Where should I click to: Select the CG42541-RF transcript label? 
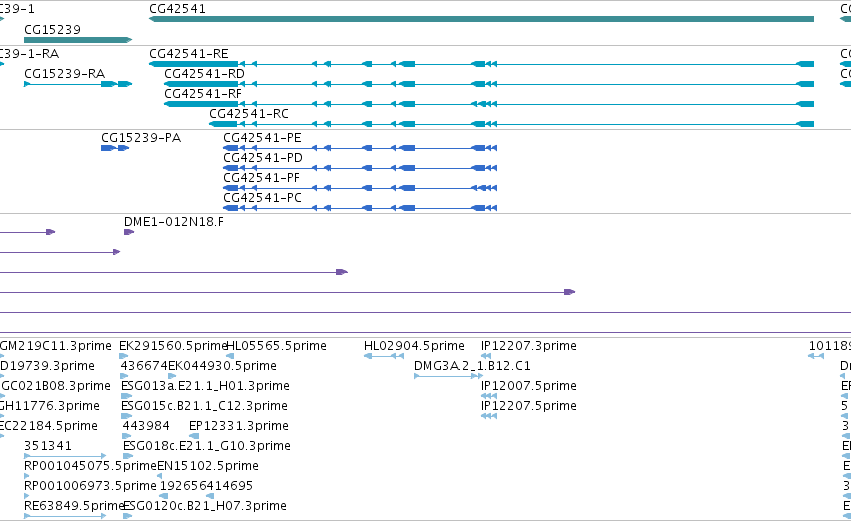(x=203, y=94)
